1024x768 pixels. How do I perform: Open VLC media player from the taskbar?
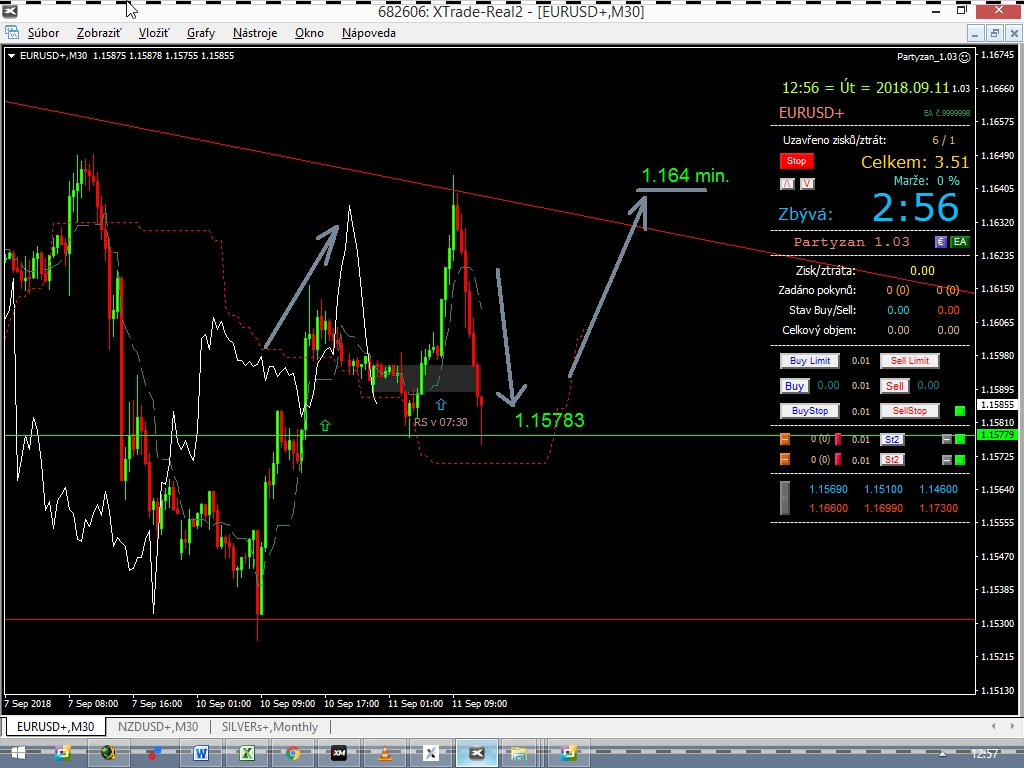(385, 753)
